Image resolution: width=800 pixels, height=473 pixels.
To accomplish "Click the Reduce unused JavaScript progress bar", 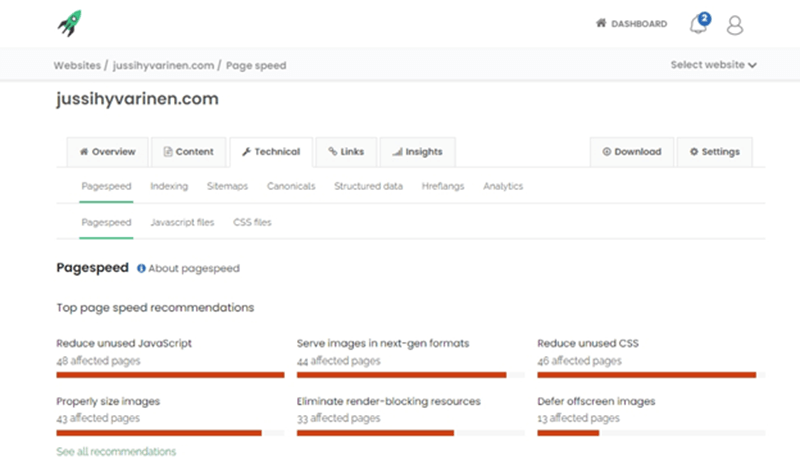I will pyautogui.click(x=170, y=375).
